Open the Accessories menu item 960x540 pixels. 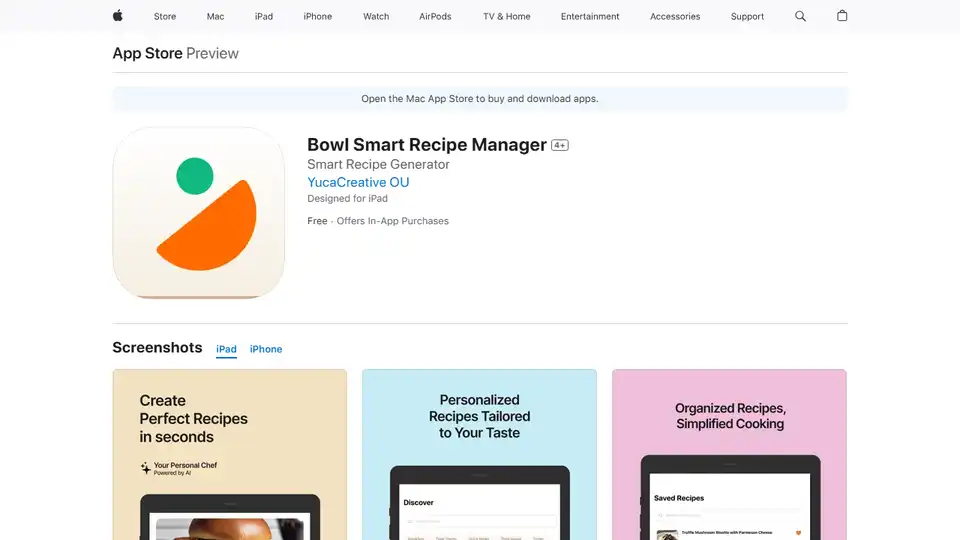[675, 17]
